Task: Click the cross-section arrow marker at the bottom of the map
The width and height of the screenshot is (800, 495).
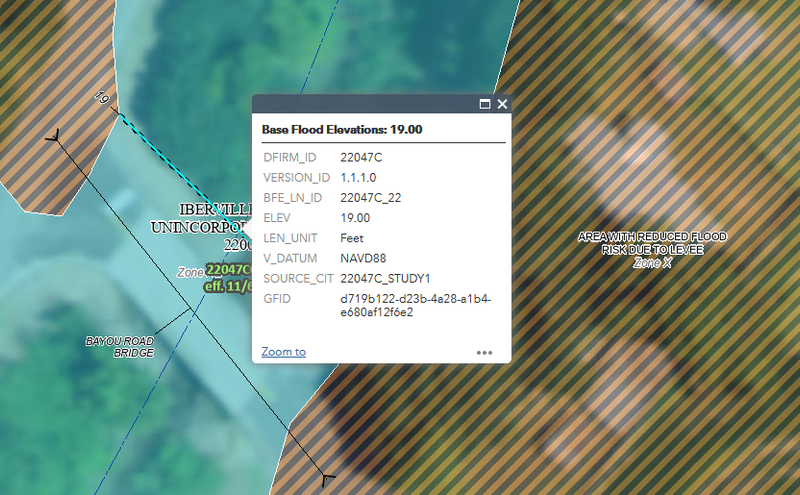Action: coord(327,479)
